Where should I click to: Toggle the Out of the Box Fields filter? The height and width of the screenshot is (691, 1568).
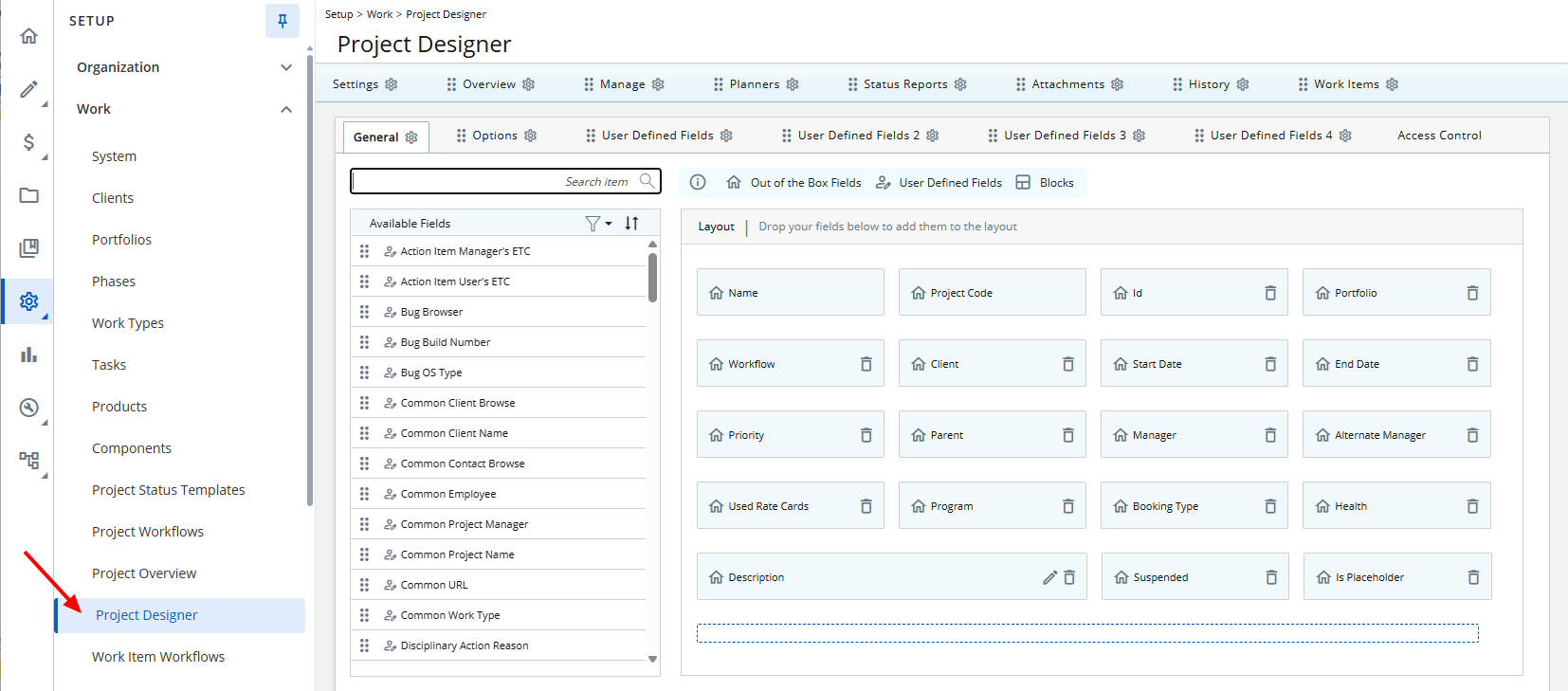pyautogui.click(x=794, y=183)
